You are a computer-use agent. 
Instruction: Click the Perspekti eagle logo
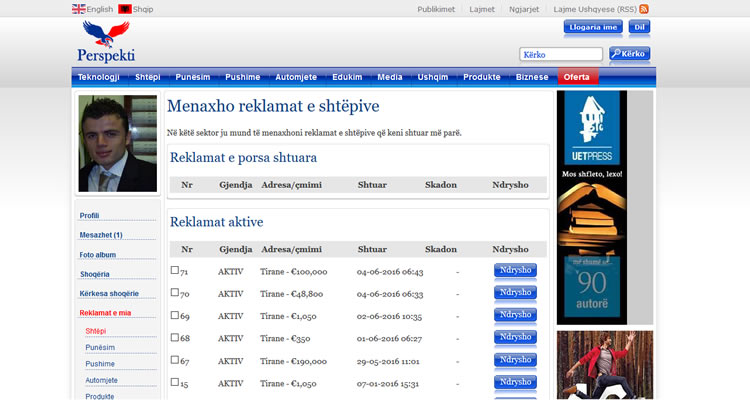(x=106, y=42)
